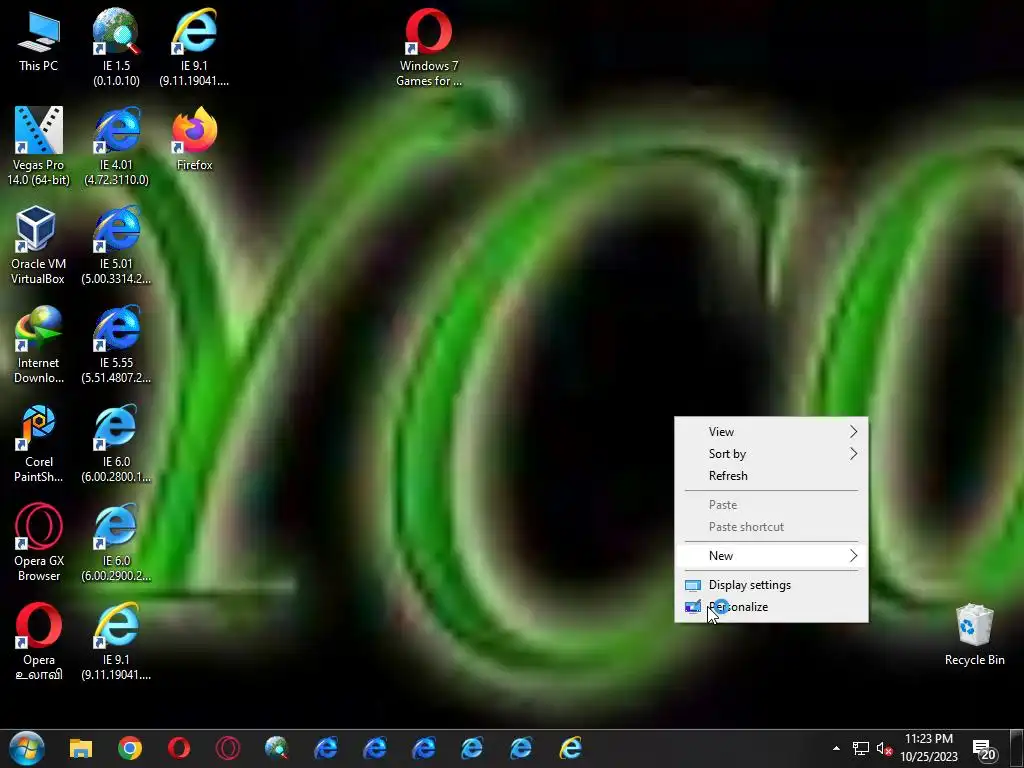This screenshot has height=768, width=1024.
Task: Open the Start menu orb
Action: click(27, 748)
